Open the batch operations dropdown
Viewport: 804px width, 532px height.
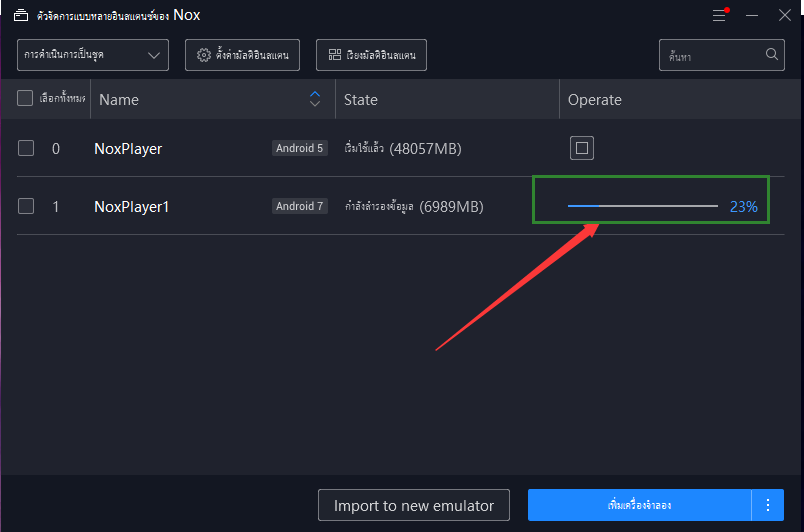click(92, 55)
